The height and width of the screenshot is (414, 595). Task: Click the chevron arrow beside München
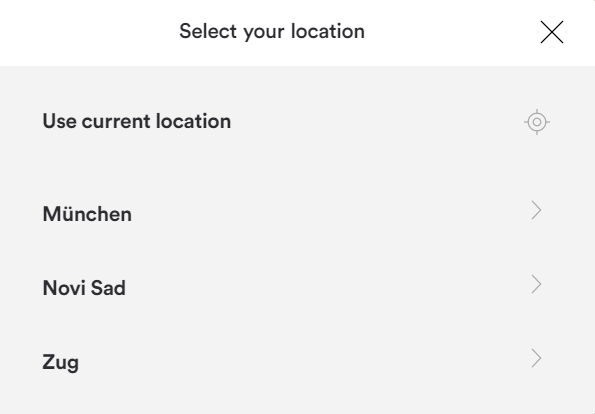click(536, 210)
